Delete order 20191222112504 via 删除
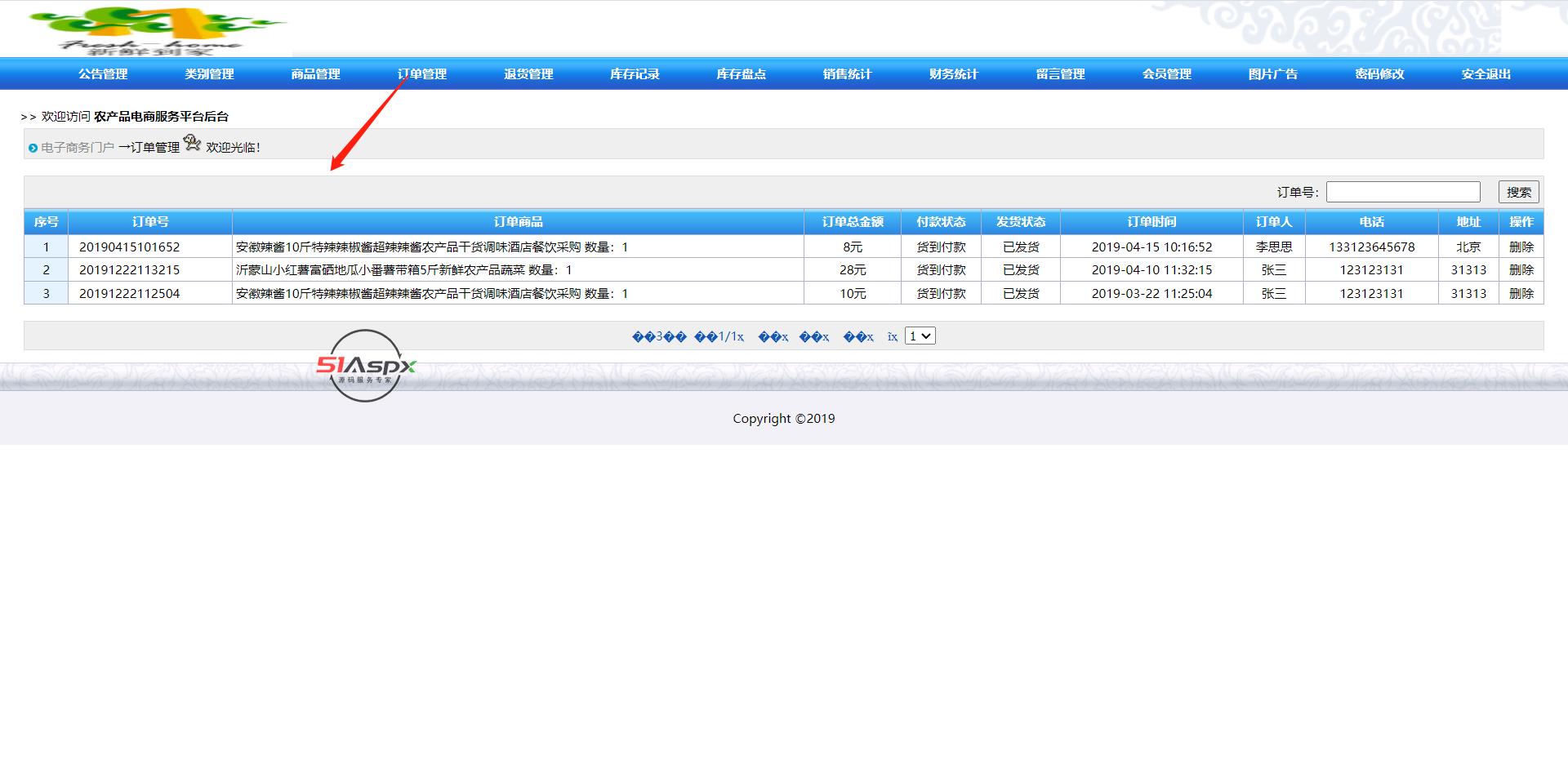 pyautogui.click(x=1521, y=293)
